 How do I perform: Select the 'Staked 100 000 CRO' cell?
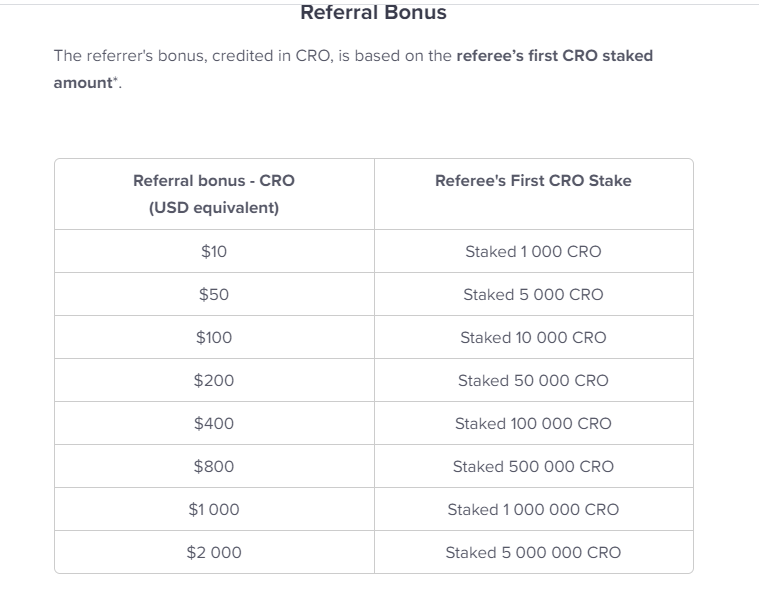(x=533, y=423)
